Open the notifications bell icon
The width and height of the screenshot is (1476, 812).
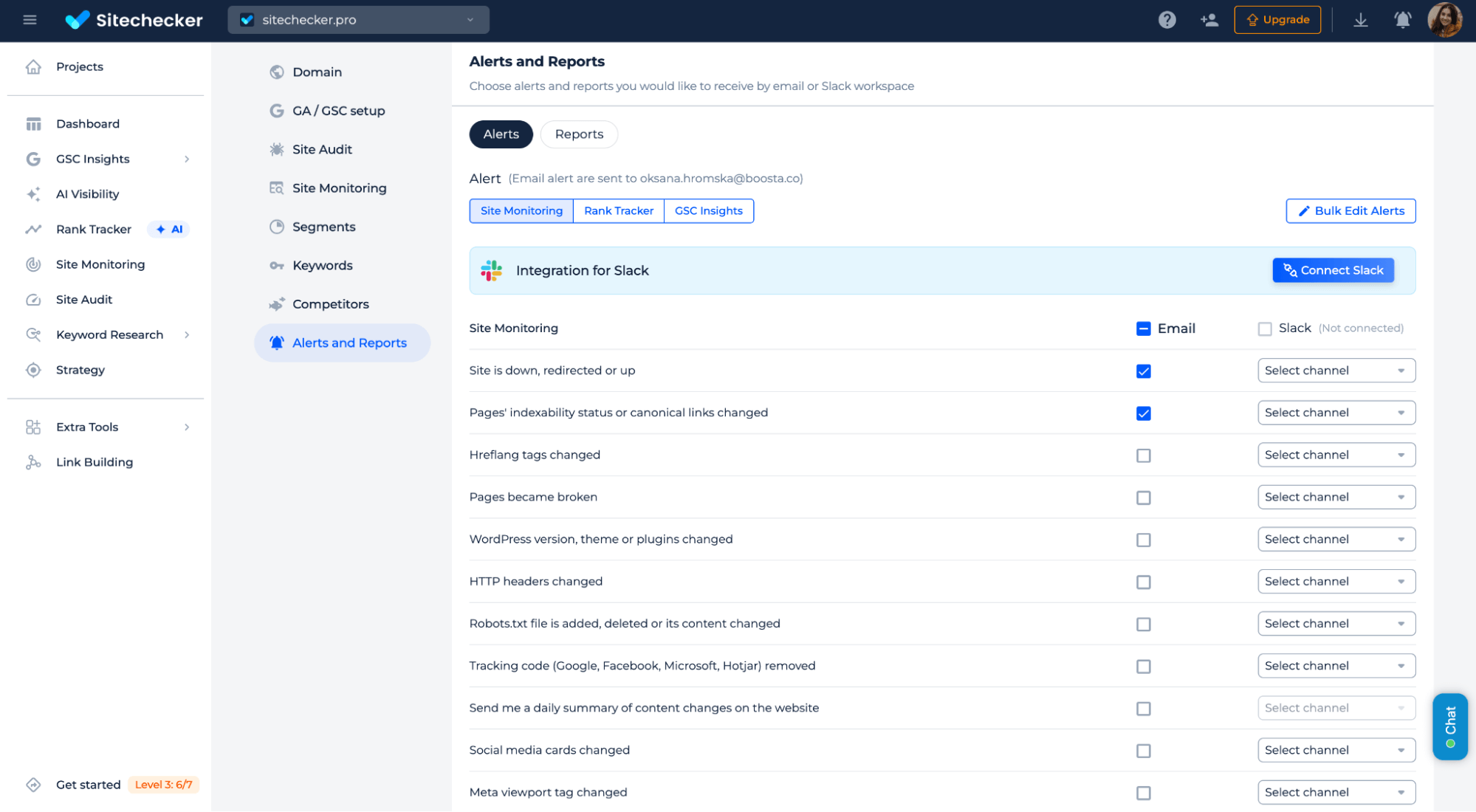[x=1402, y=20]
